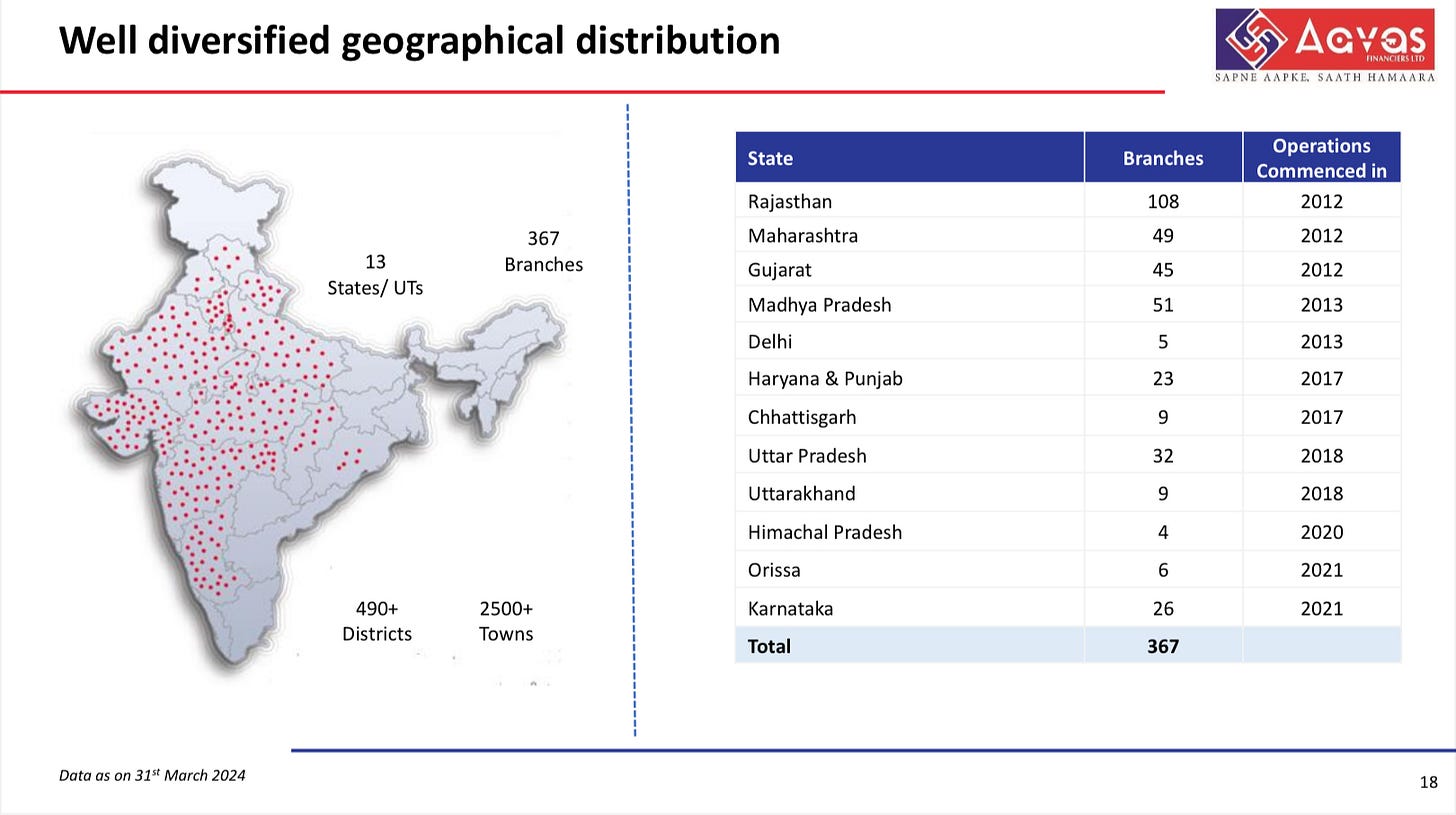Click Uttar Pradesh's branch count 32
This screenshot has height=815, width=1456.
tap(1163, 456)
